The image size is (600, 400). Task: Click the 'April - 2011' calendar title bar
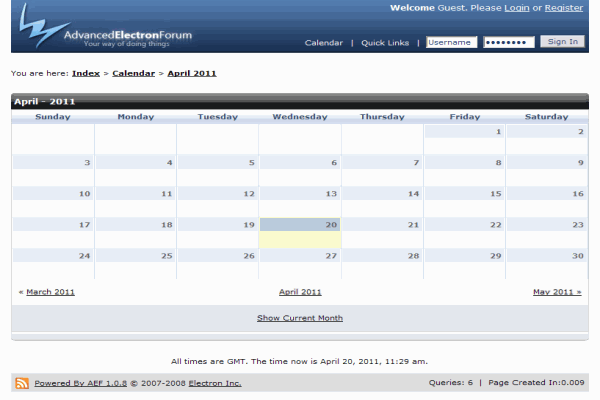[300, 101]
